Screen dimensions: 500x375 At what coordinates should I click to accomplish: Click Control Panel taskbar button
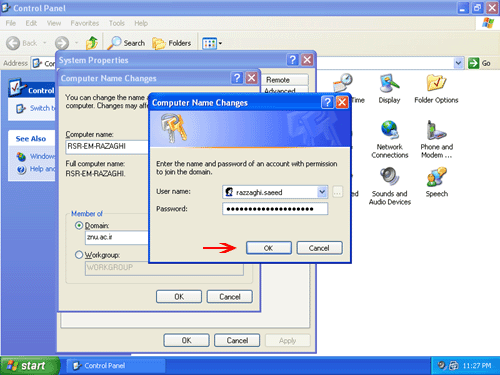click(115, 366)
